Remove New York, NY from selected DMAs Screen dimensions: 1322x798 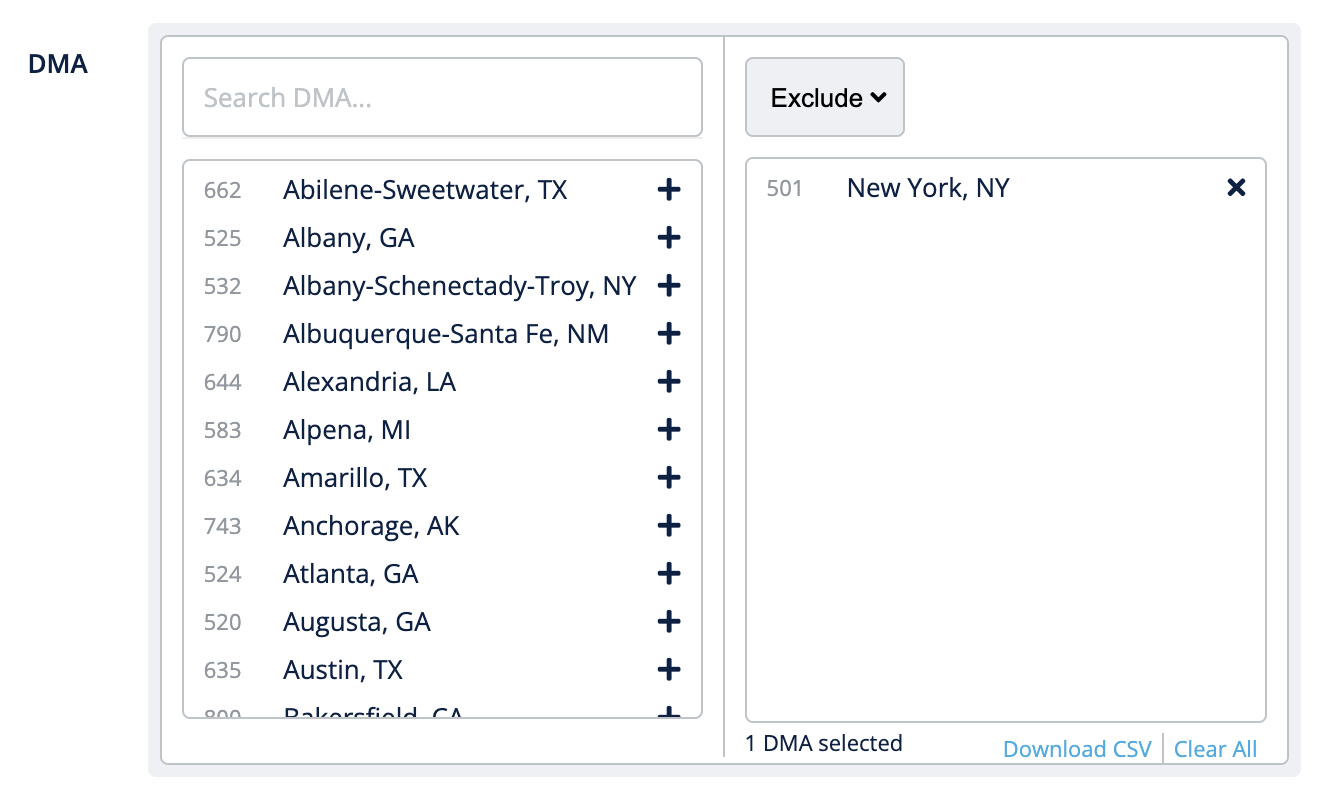1236,188
